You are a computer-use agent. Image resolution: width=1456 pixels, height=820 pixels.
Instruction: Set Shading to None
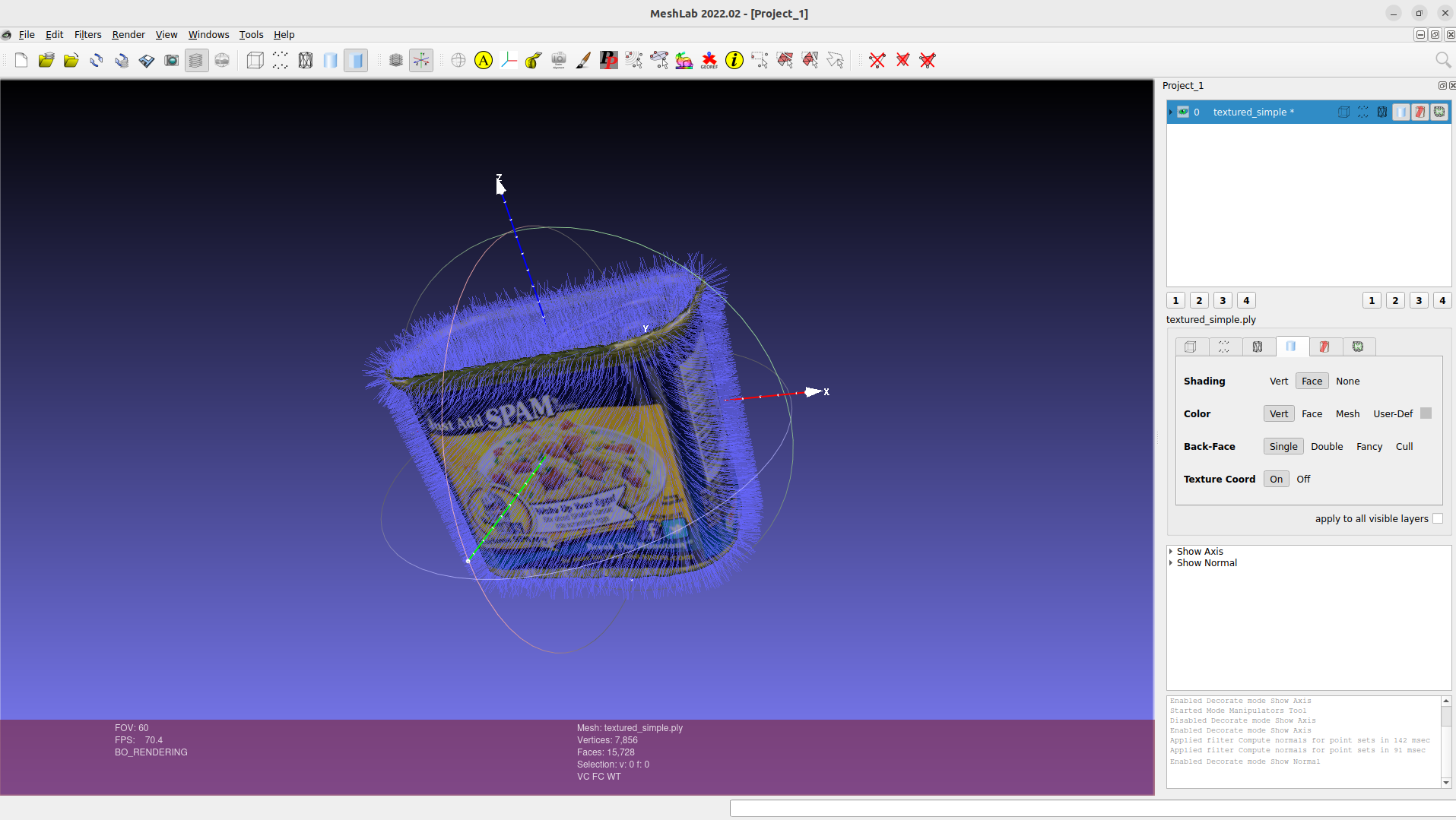[x=1347, y=381]
